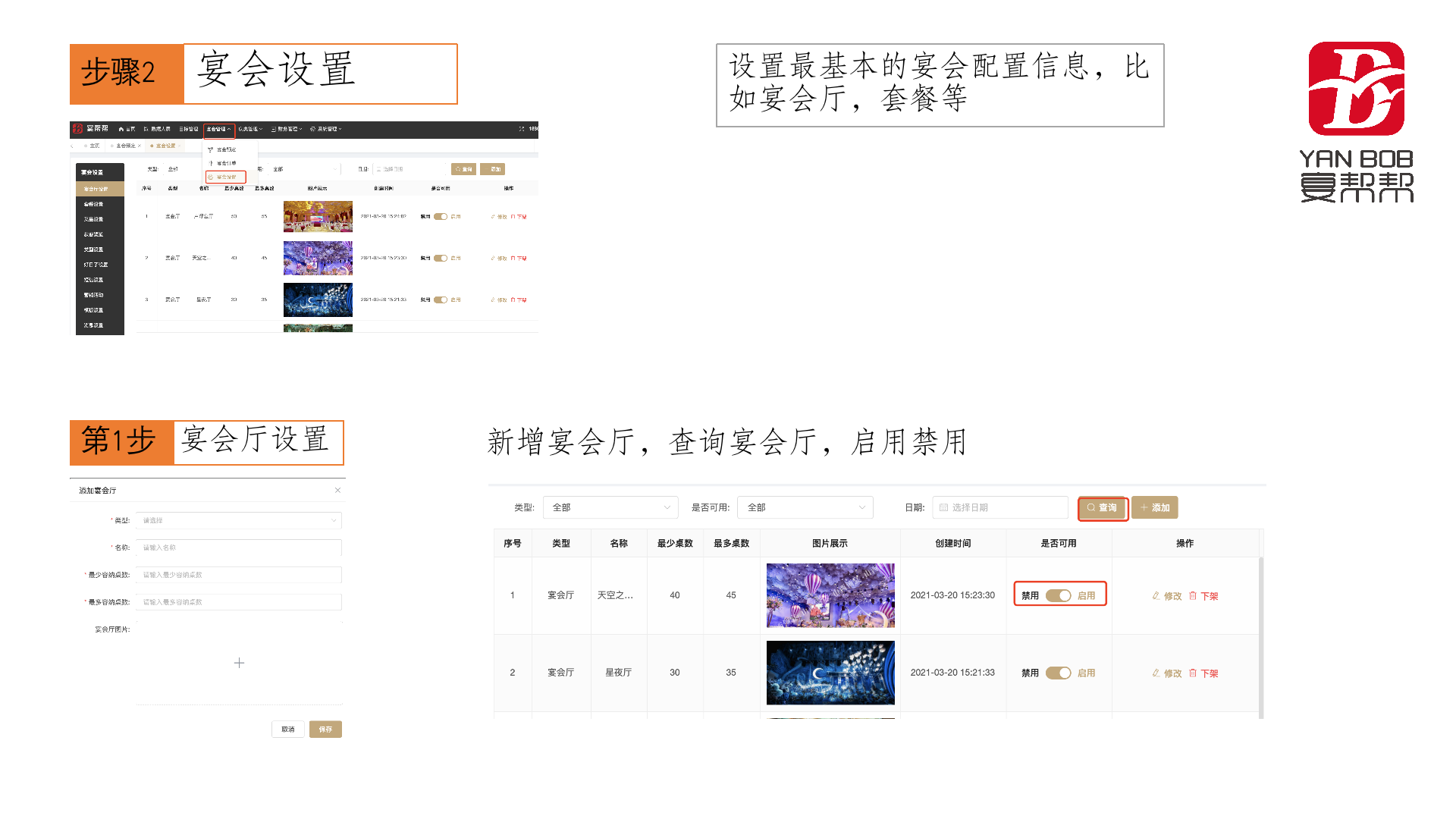Viewport: 1456px width, 819px height.
Task: Click 下架 trash icon for 星夜厅 row
Action: click(1203, 673)
